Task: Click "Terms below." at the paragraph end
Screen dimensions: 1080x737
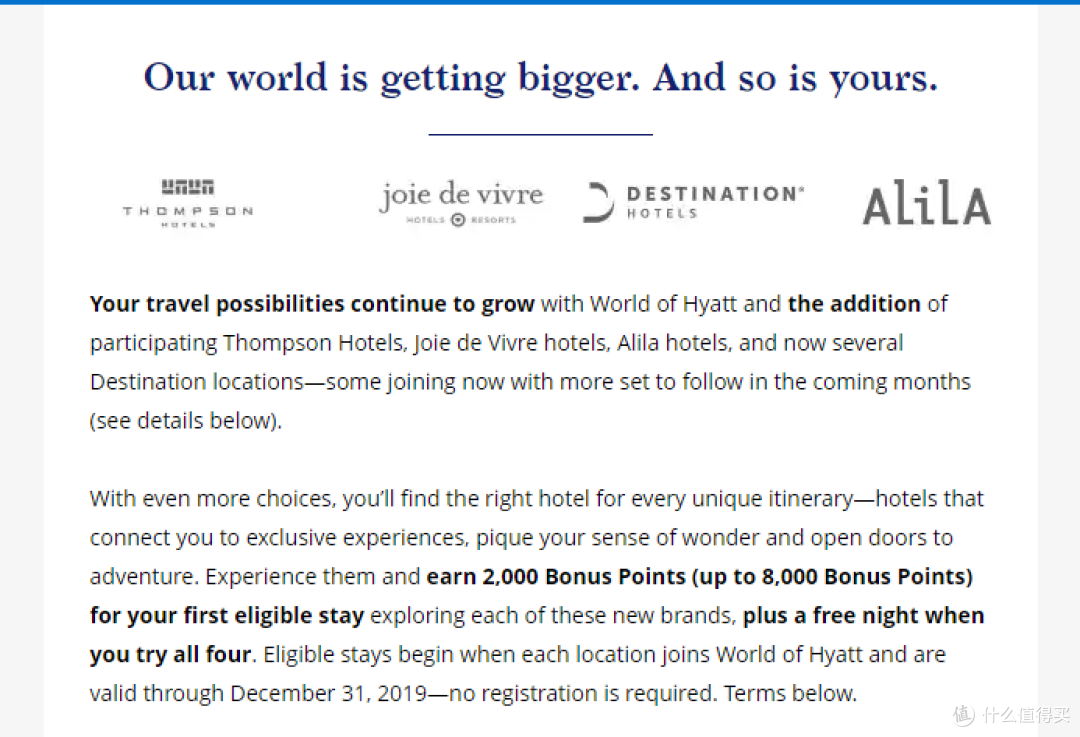Action: point(790,693)
